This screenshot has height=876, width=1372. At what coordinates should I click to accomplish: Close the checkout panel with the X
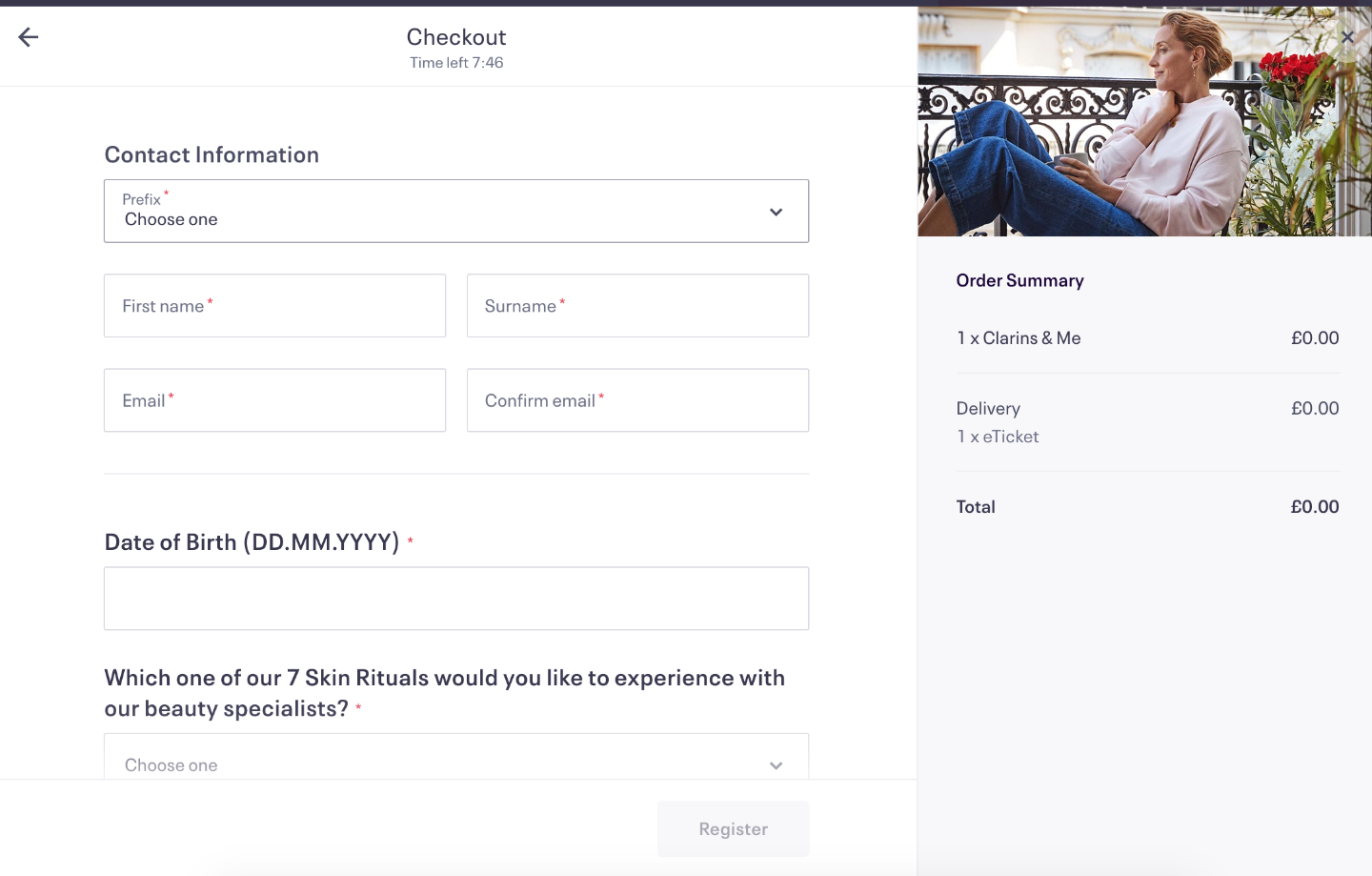click(1347, 37)
